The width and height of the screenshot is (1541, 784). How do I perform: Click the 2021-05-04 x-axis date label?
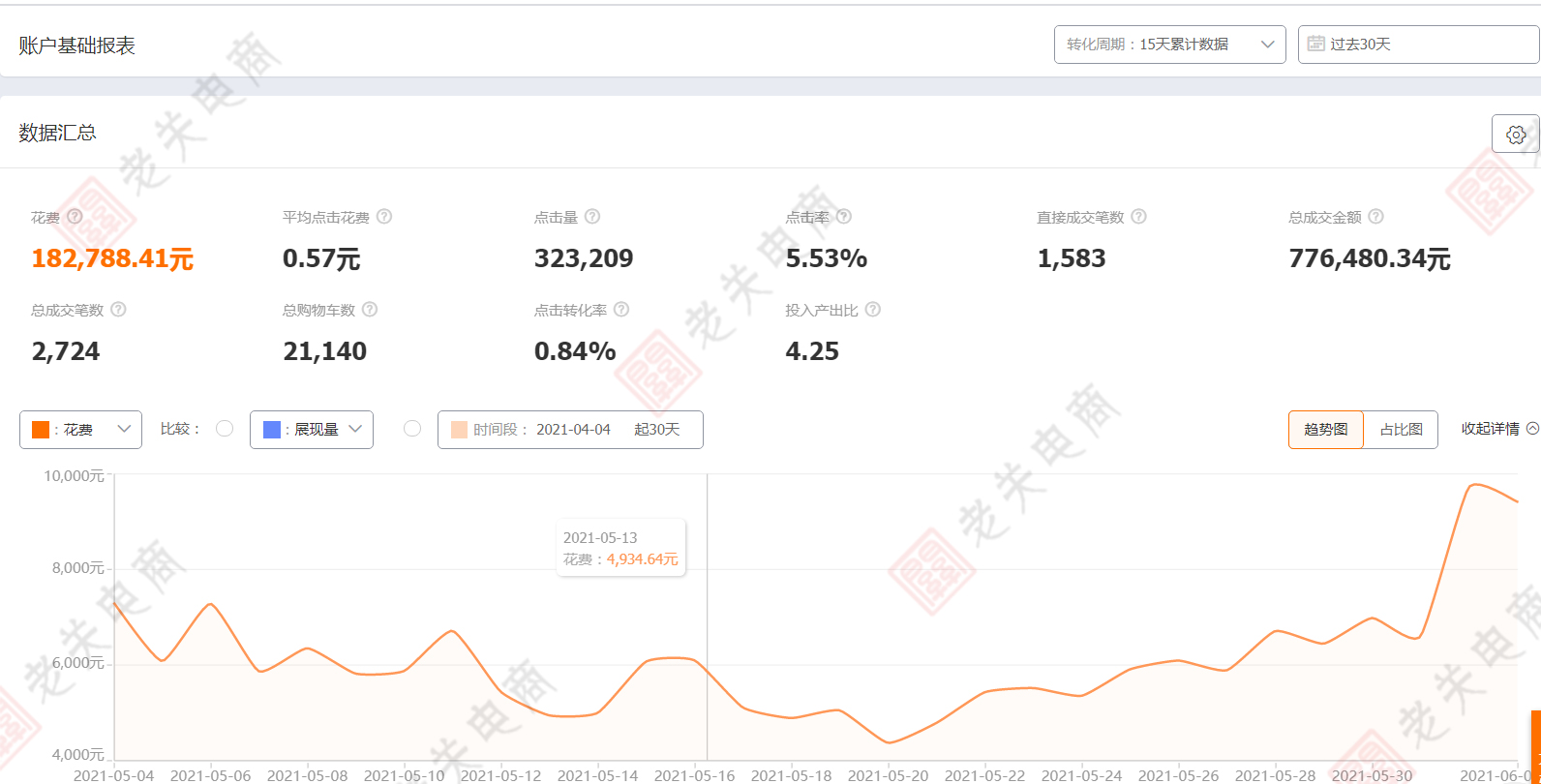click(113, 775)
